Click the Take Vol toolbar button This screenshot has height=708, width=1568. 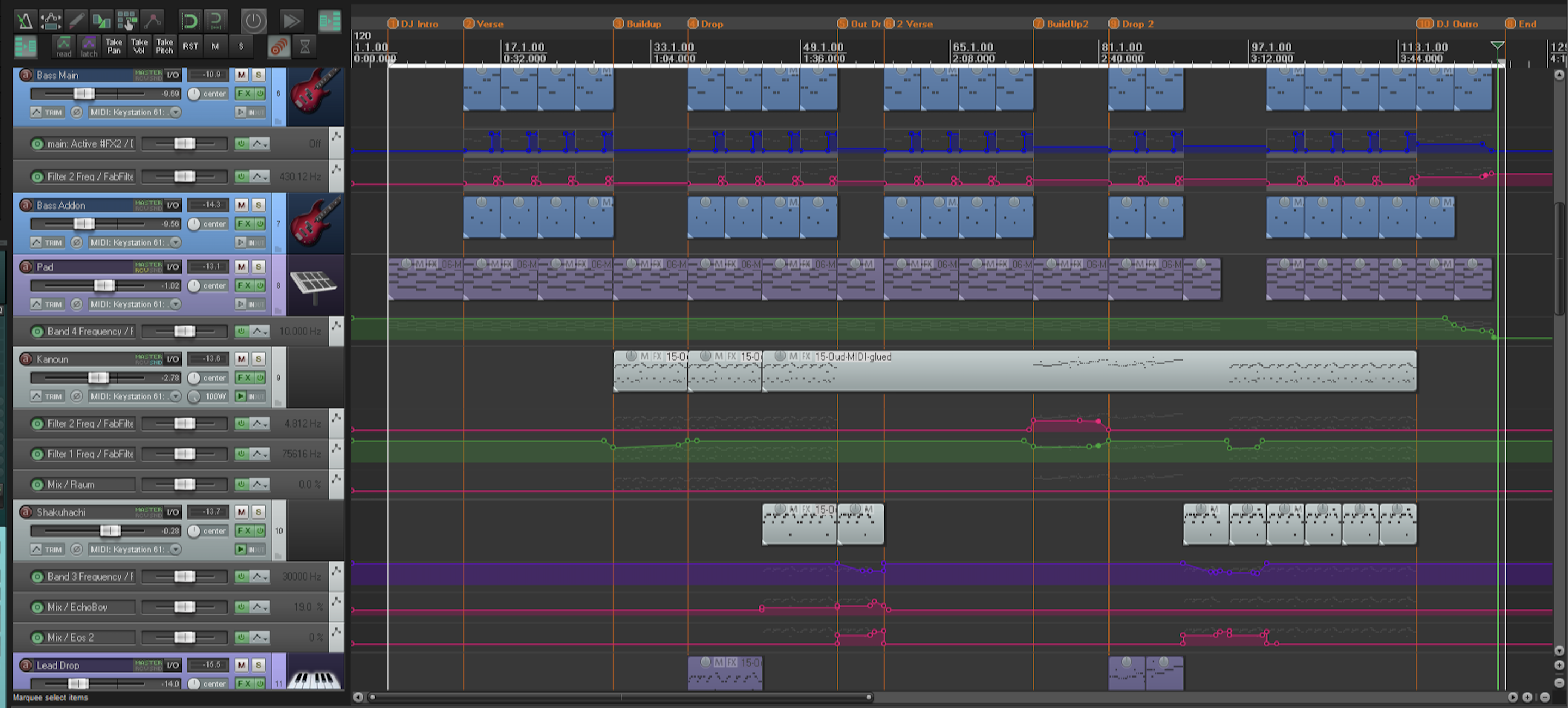pos(139,46)
